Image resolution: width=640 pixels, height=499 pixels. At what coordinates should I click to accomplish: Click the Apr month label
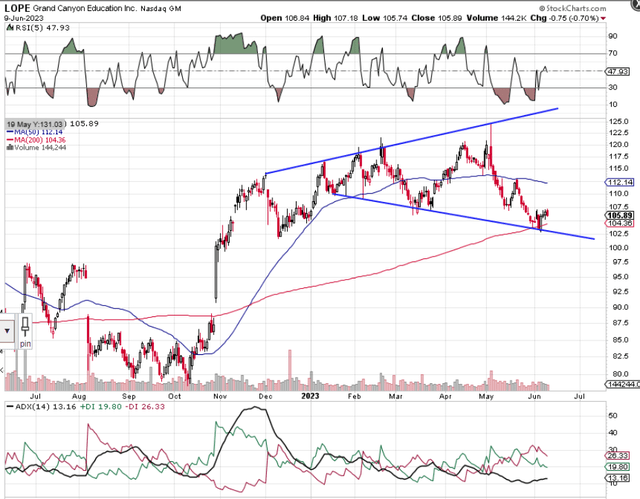pos(445,397)
